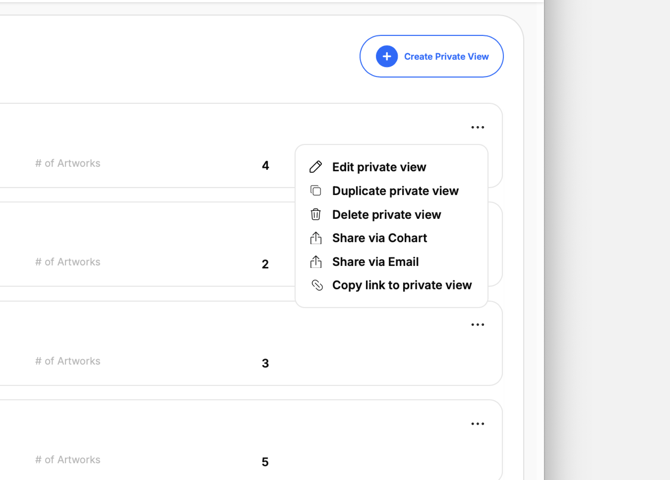The height and width of the screenshot is (480, 670).
Task: Open the options menu for the 3 artworks card
Action: point(478,325)
